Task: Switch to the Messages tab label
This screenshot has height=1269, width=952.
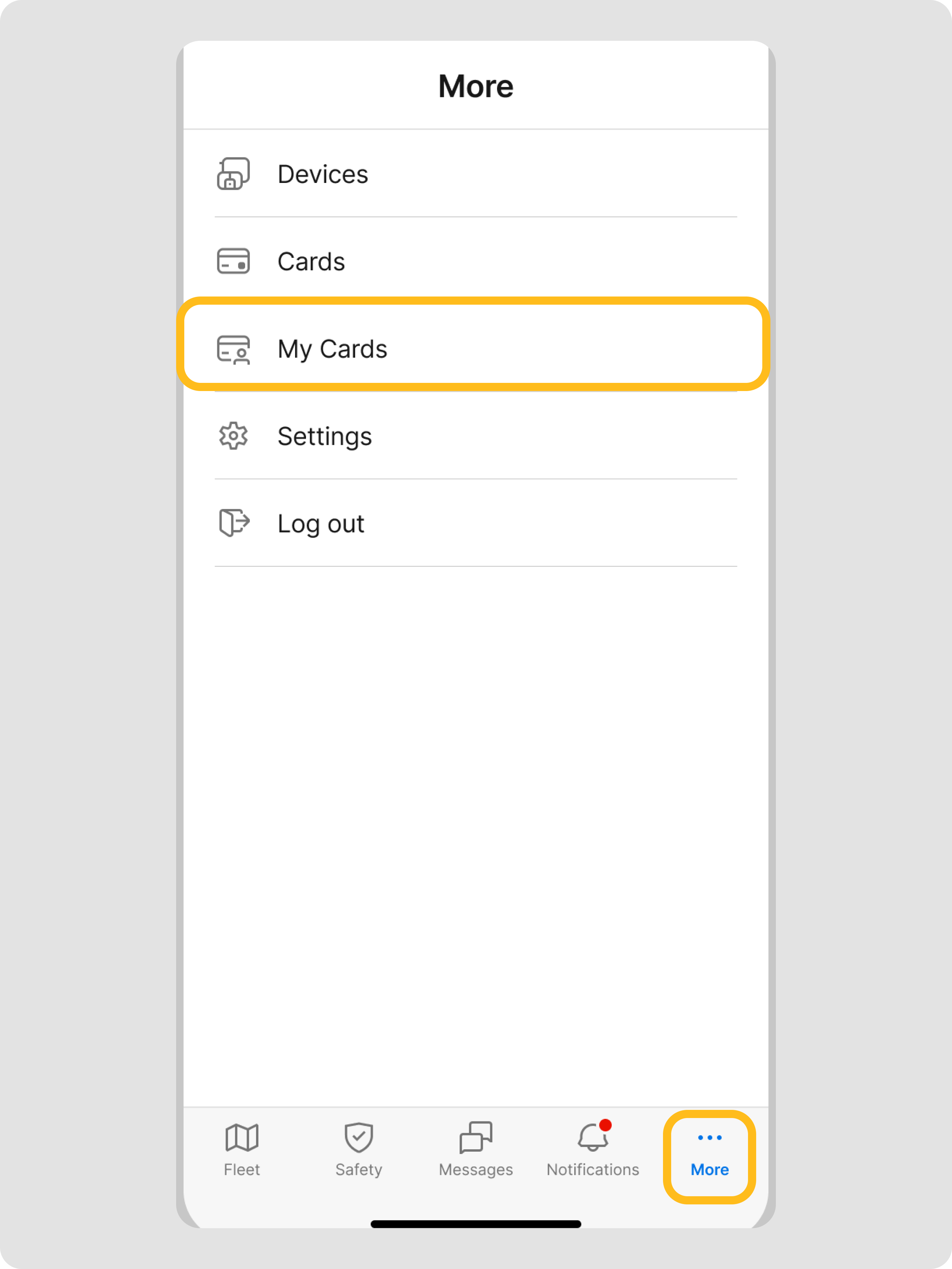Action: [476, 1170]
